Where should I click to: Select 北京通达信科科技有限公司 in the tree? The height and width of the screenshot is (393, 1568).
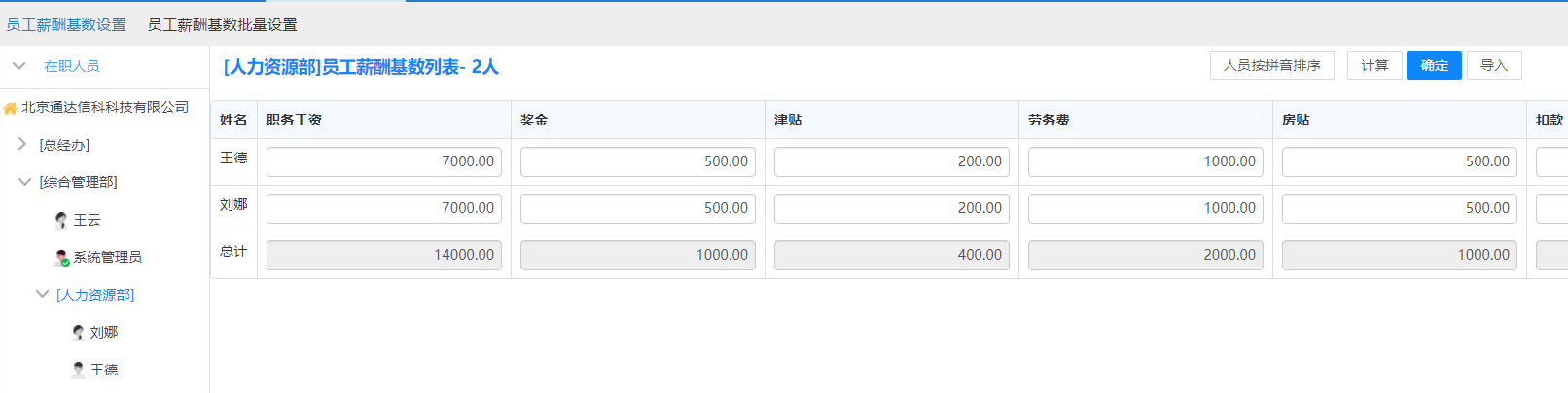tap(105, 107)
